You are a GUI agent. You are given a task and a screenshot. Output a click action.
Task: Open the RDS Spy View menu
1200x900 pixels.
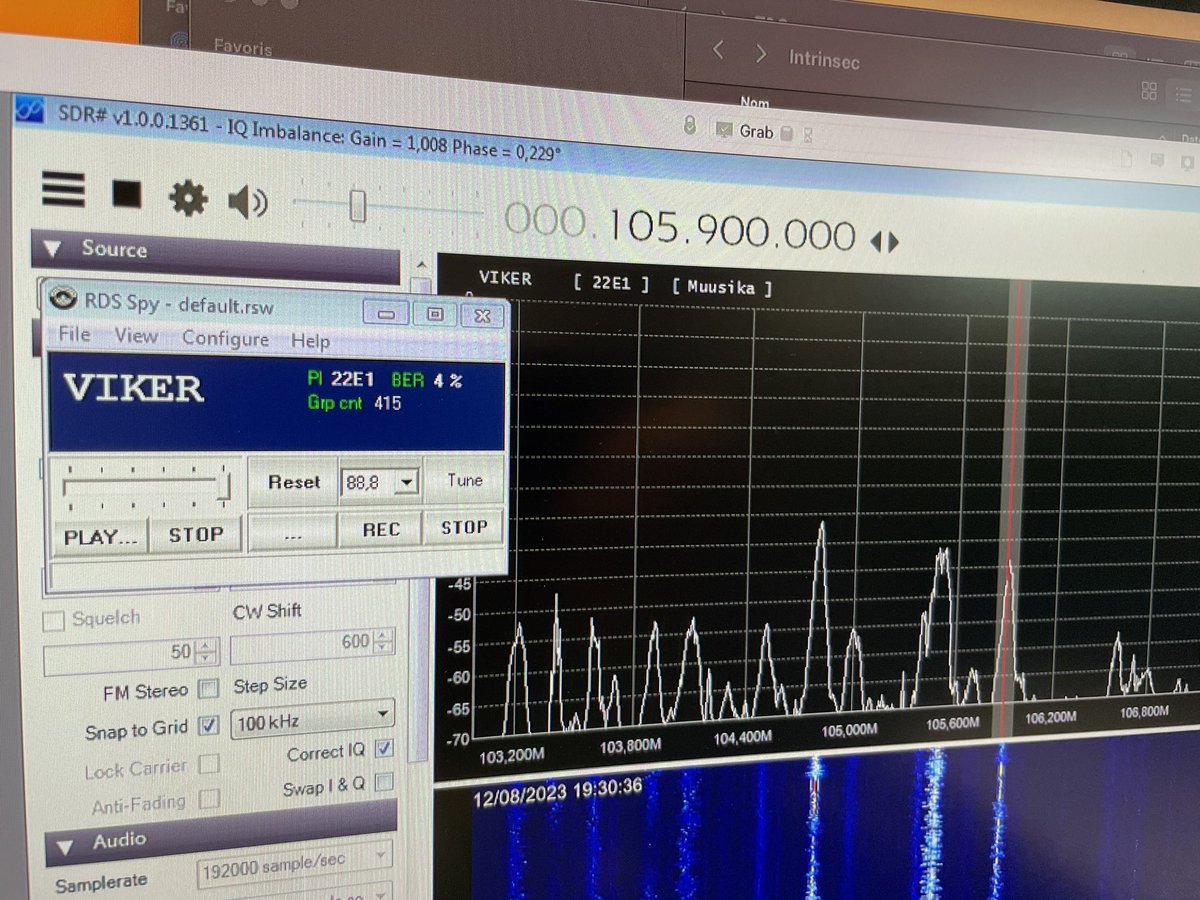pos(136,336)
